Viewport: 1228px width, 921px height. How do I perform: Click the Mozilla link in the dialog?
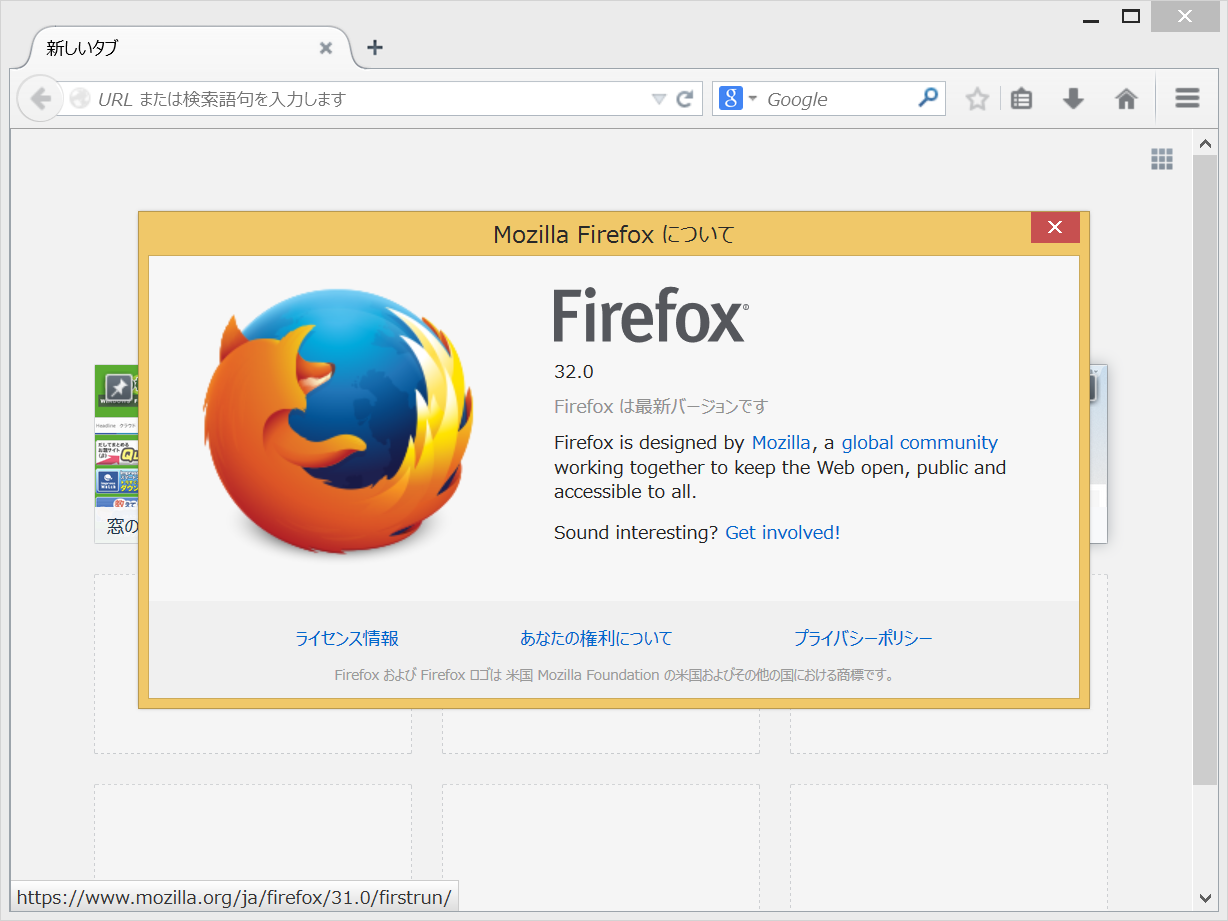(781, 442)
